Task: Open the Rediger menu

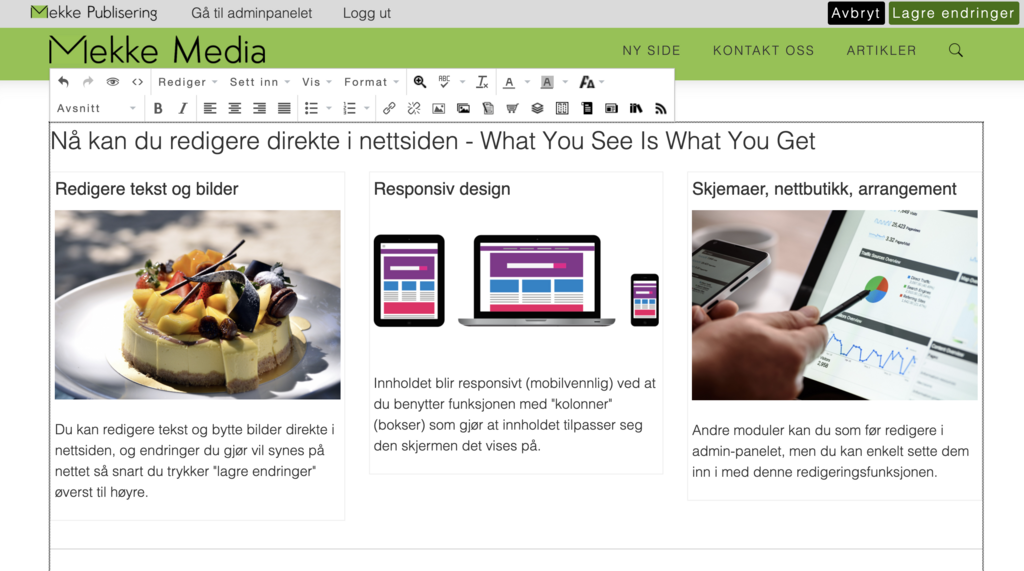Action: pyautogui.click(x=187, y=82)
